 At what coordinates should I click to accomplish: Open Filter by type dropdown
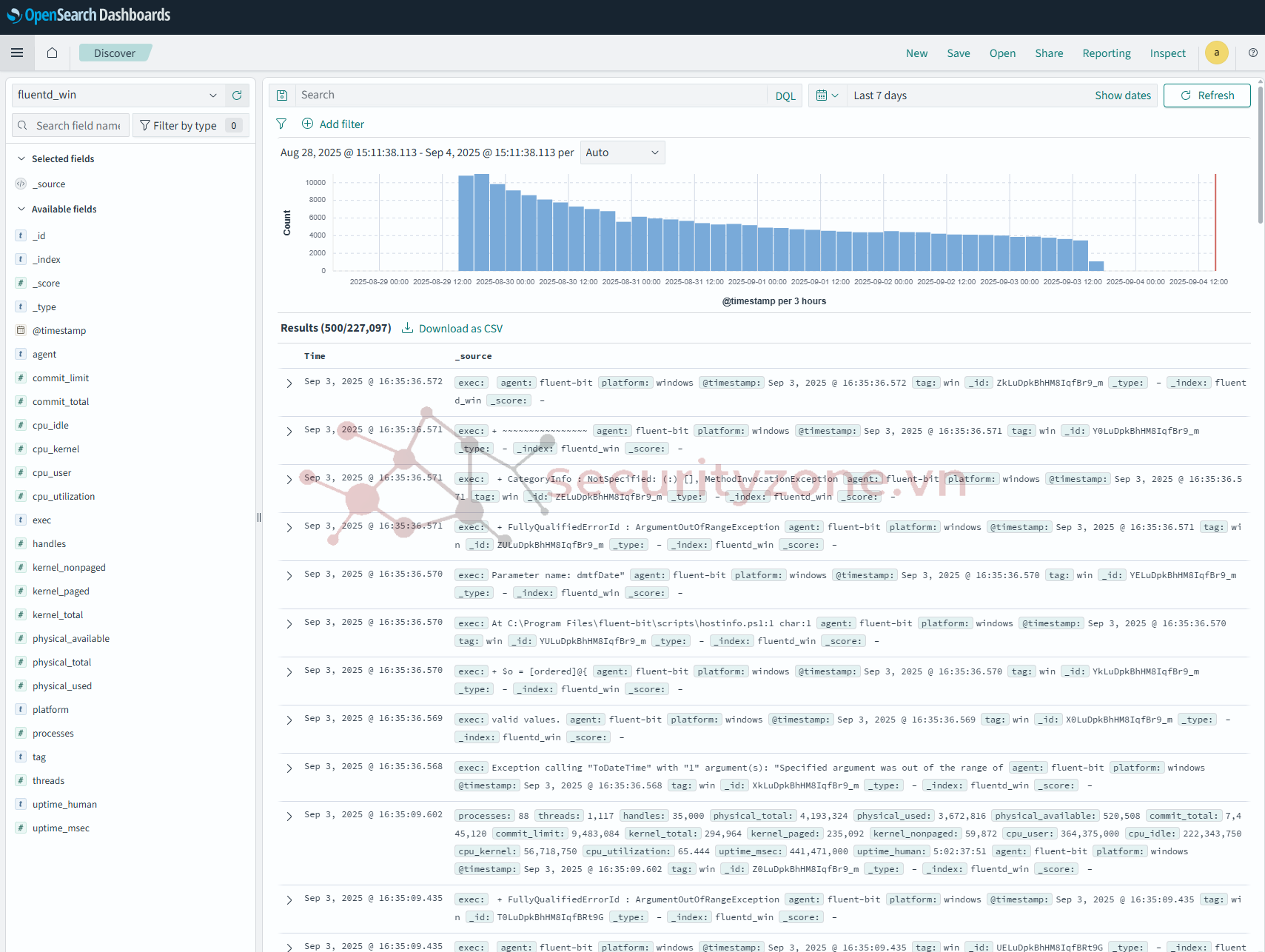(x=190, y=125)
